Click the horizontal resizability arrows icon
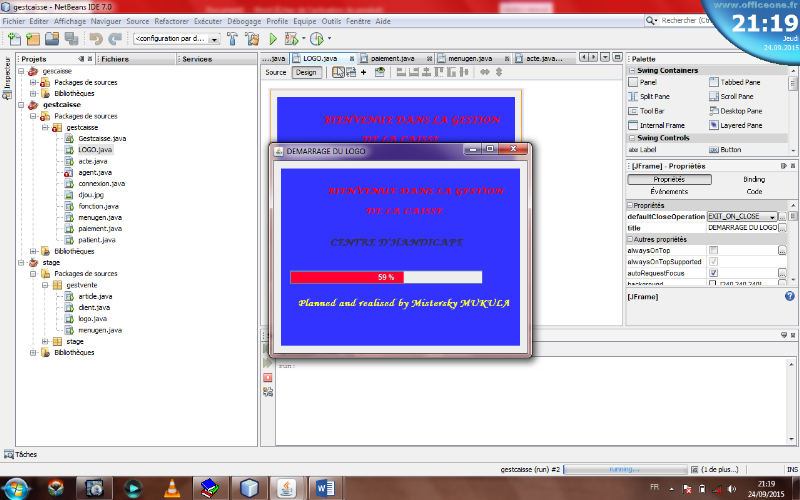800x500 pixels. coord(485,72)
